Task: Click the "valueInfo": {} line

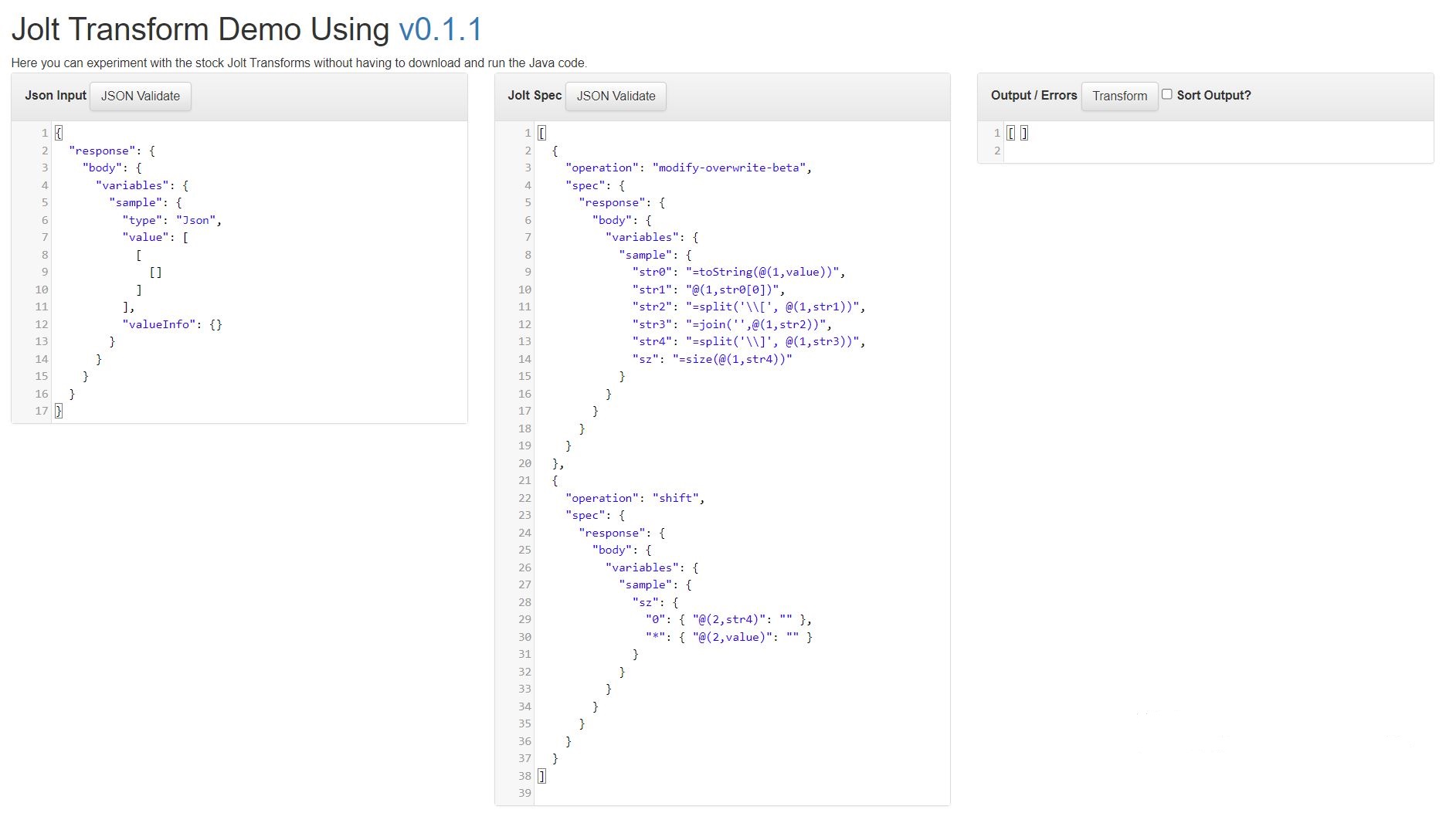Action: click(x=172, y=324)
